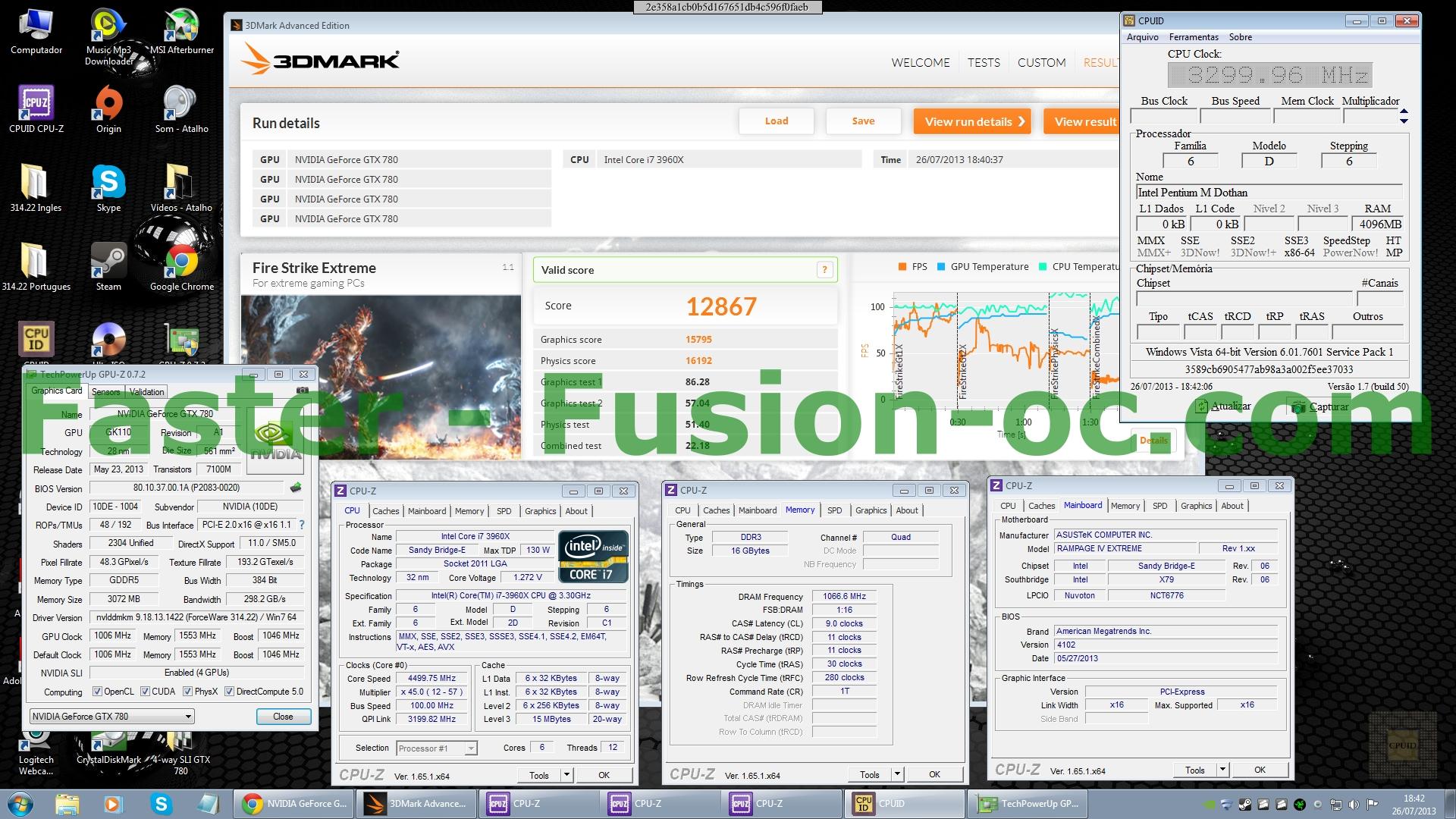1456x819 pixels.
Task: Click the BIOS save chip icon in GPU-Z
Action: click(296, 488)
